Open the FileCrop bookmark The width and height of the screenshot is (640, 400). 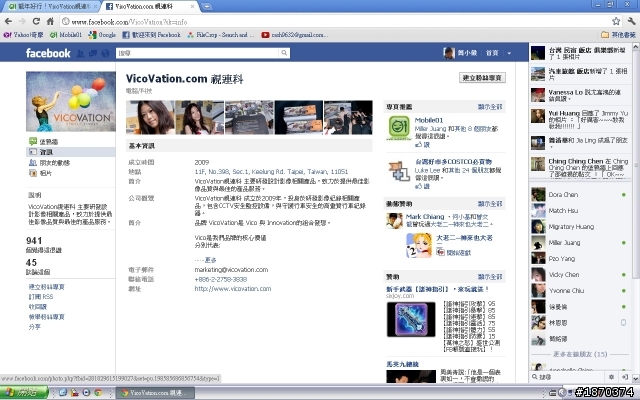click(x=221, y=35)
